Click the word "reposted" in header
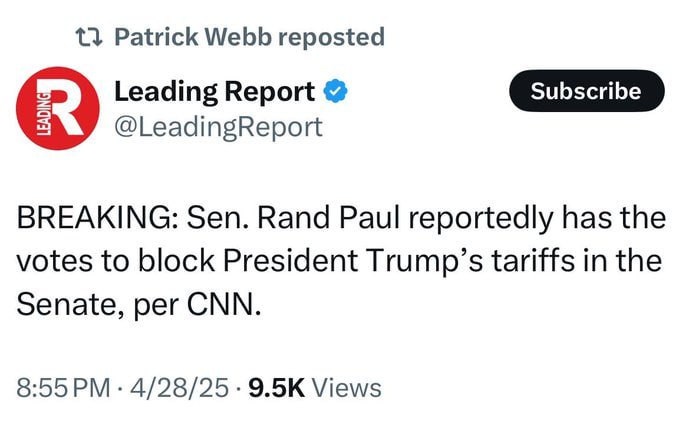The height and width of the screenshot is (424, 679). click(331, 38)
